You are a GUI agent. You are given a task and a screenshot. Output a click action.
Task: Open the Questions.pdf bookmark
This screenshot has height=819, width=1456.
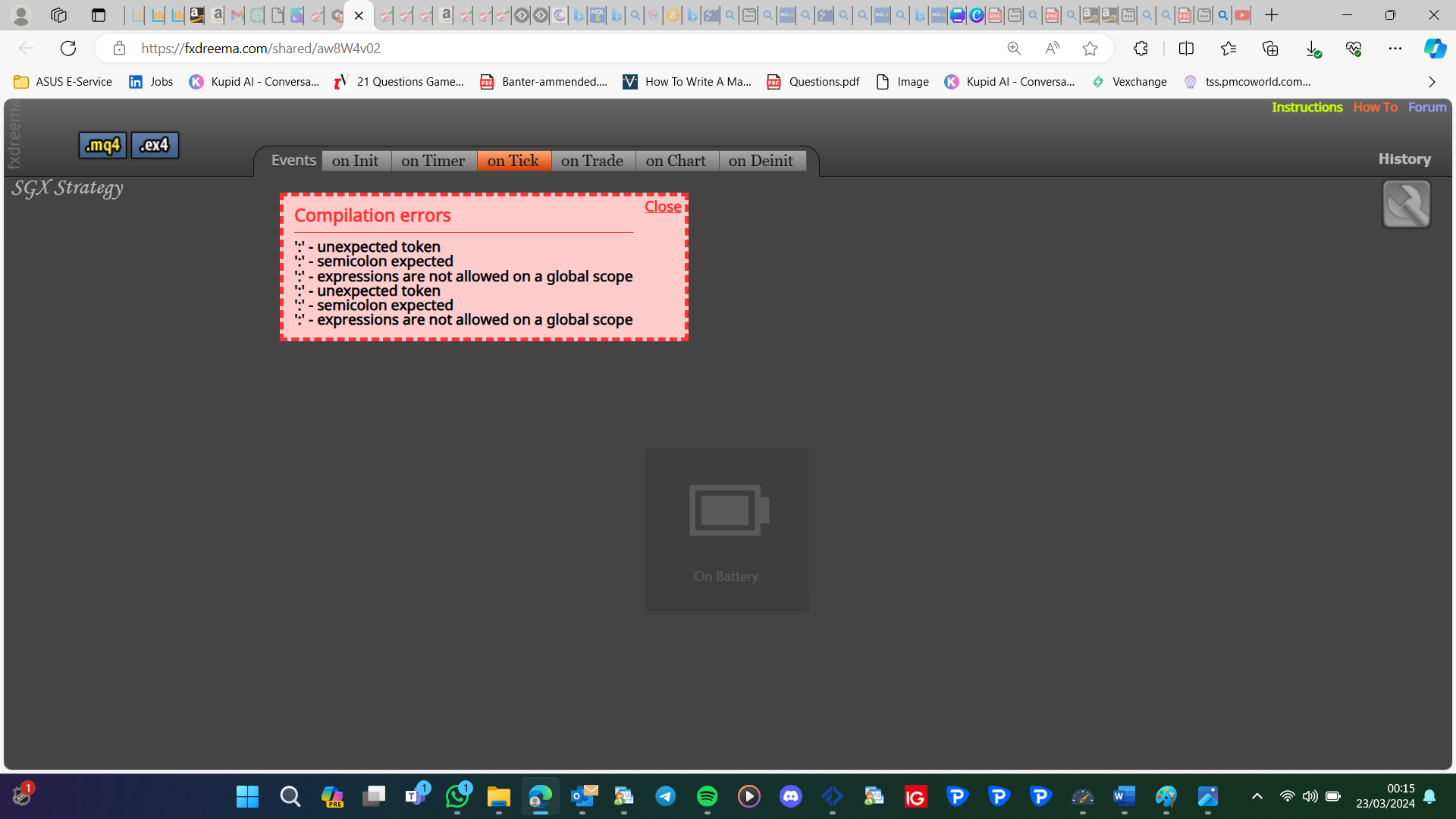pos(813,82)
